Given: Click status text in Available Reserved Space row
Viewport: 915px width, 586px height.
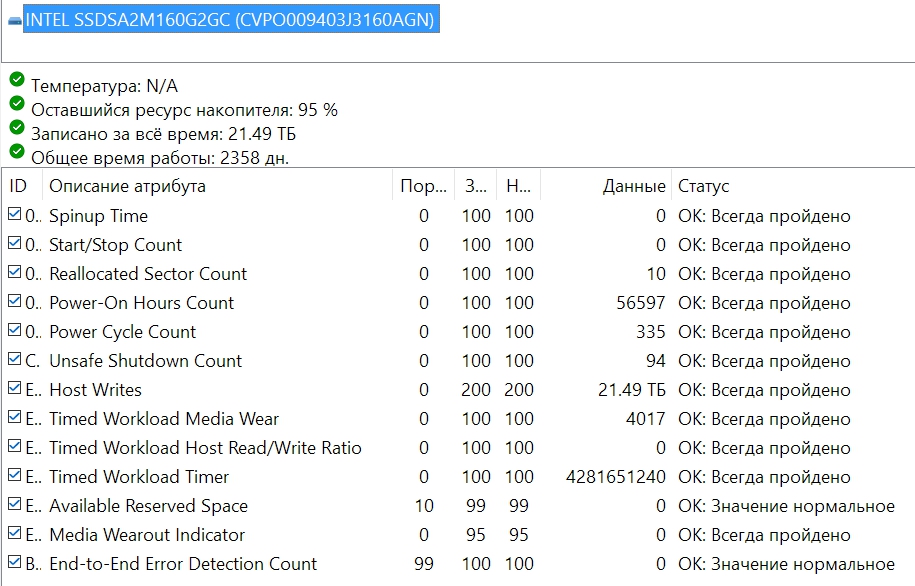Looking at the screenshot, I should (x=786, y=505).
